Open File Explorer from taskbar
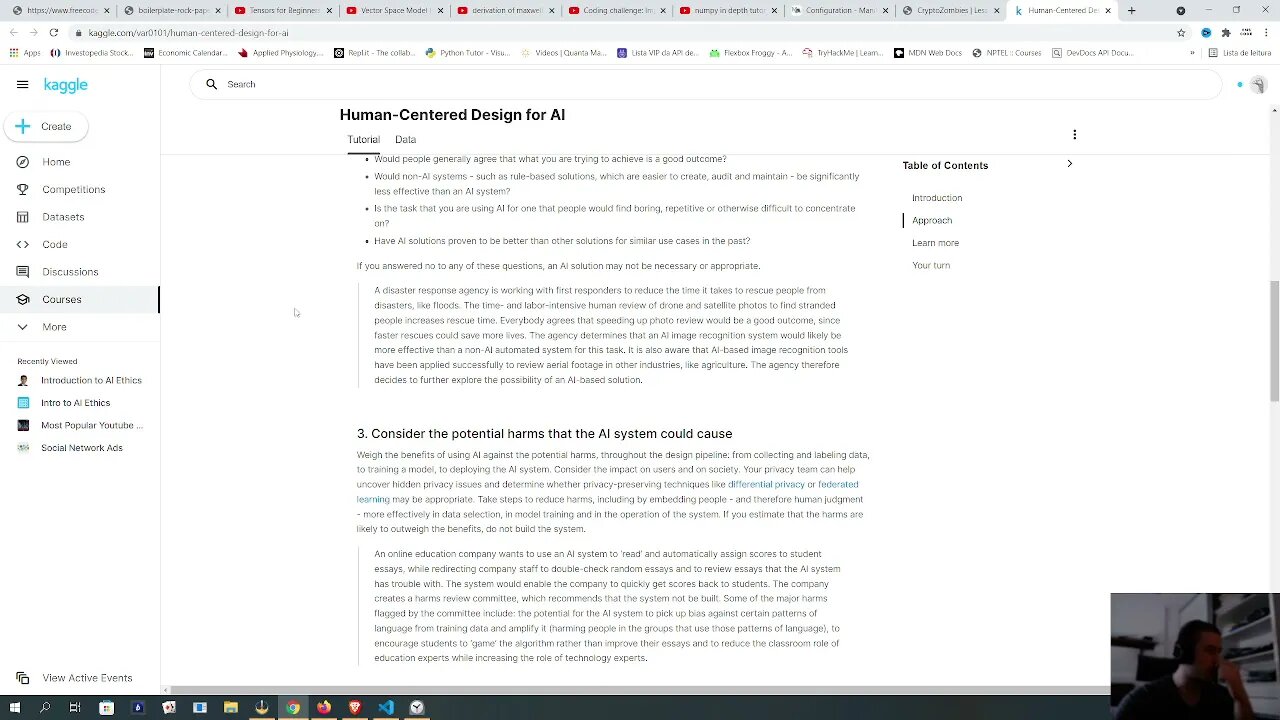The image size is (1280, 720). pyautogui.click(x=230, y=708)
